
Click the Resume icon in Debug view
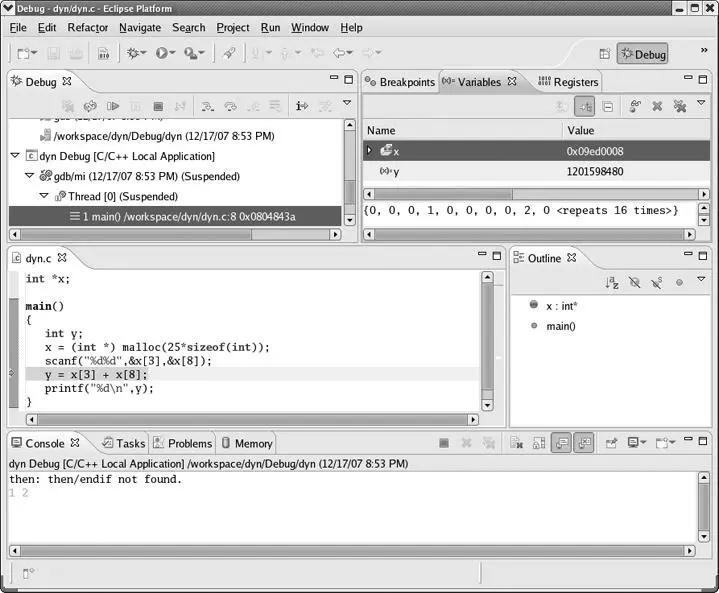[113, 106]
